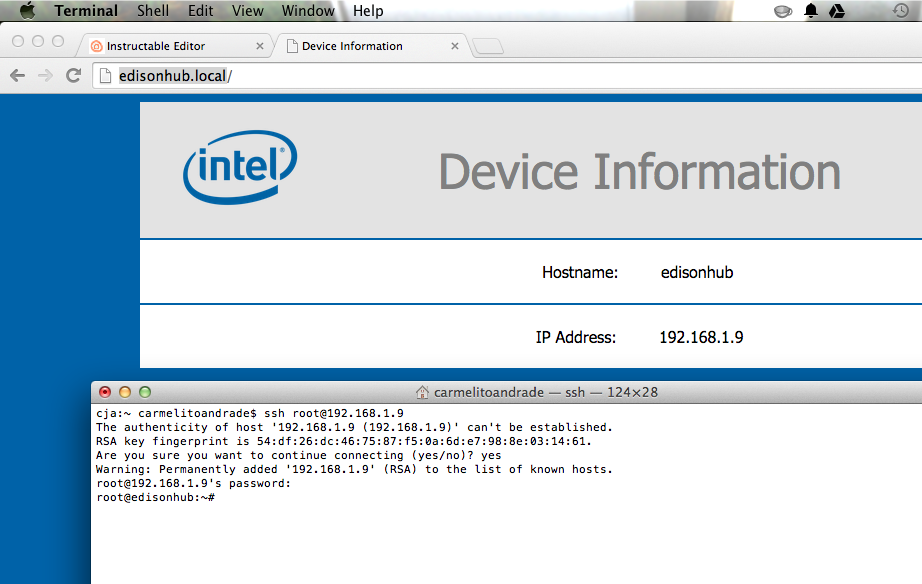Image resolution: width=922 pixels, height=584 pixels.
Task: Click the browser window zoom button
Action: 58,41
